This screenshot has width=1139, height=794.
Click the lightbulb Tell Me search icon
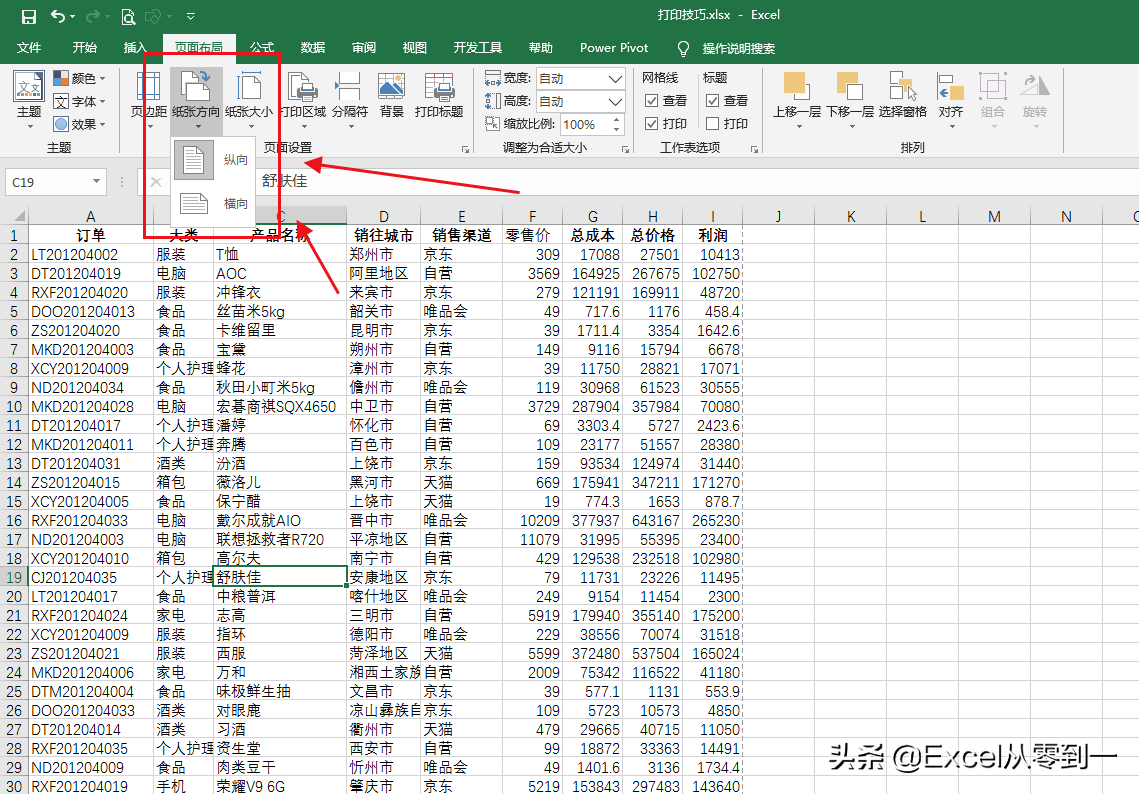[x=683, y=48]
